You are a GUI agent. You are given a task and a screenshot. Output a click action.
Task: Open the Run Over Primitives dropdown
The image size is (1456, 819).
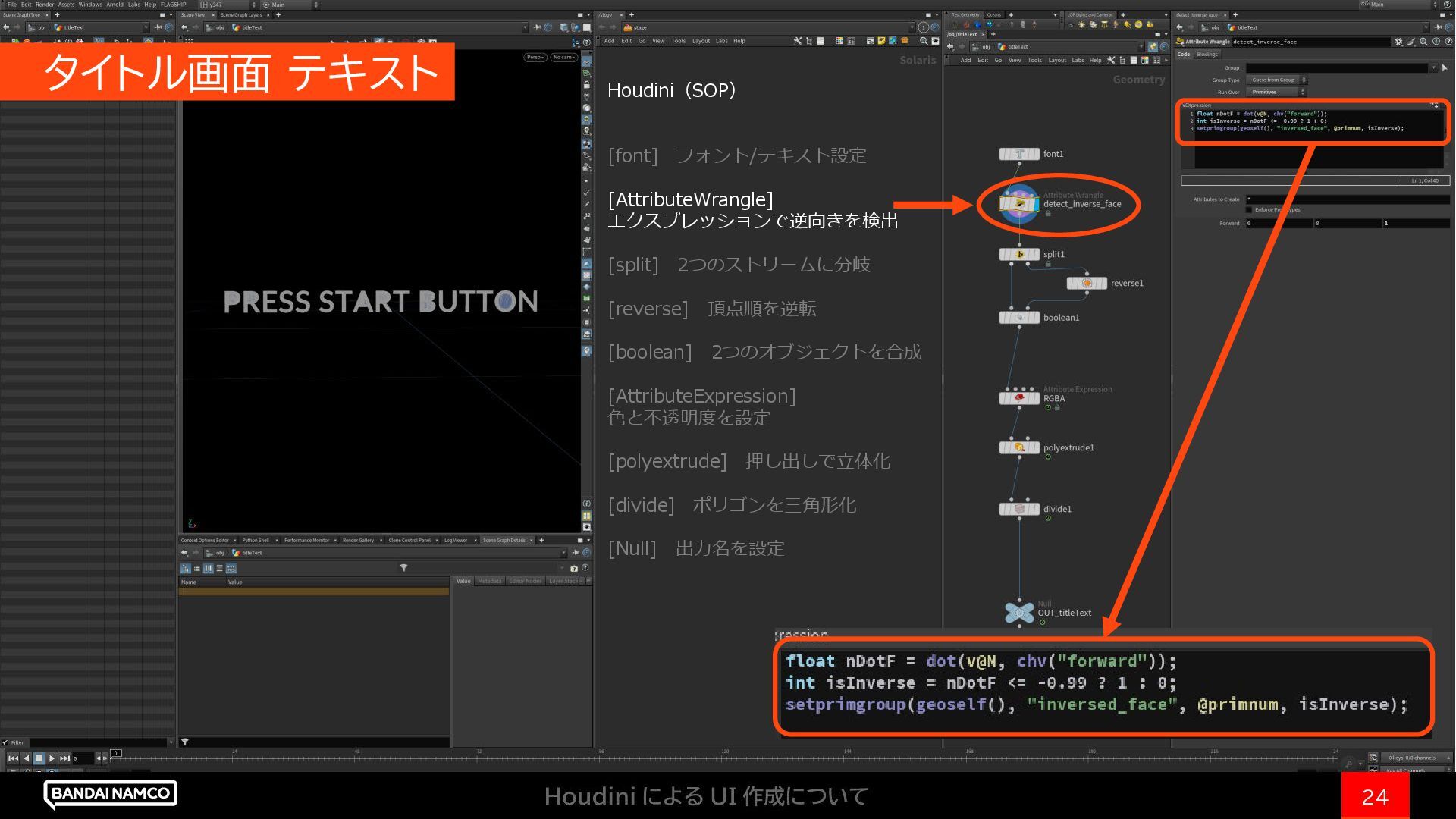click(x=1277, y=92)
